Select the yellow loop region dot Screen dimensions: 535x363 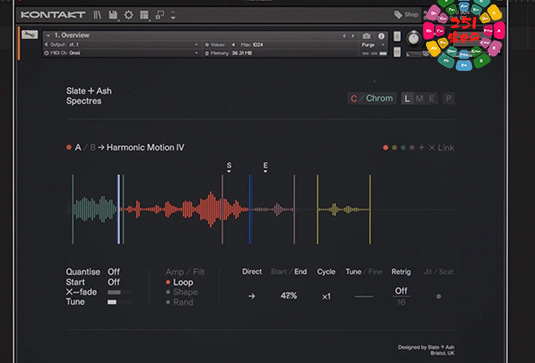tap(394, 148)
